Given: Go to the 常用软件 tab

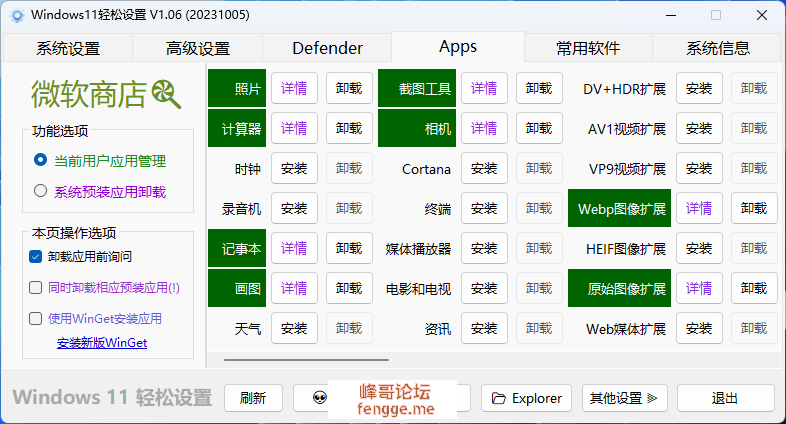Looking at the screenshot, I should pos(587,48).
